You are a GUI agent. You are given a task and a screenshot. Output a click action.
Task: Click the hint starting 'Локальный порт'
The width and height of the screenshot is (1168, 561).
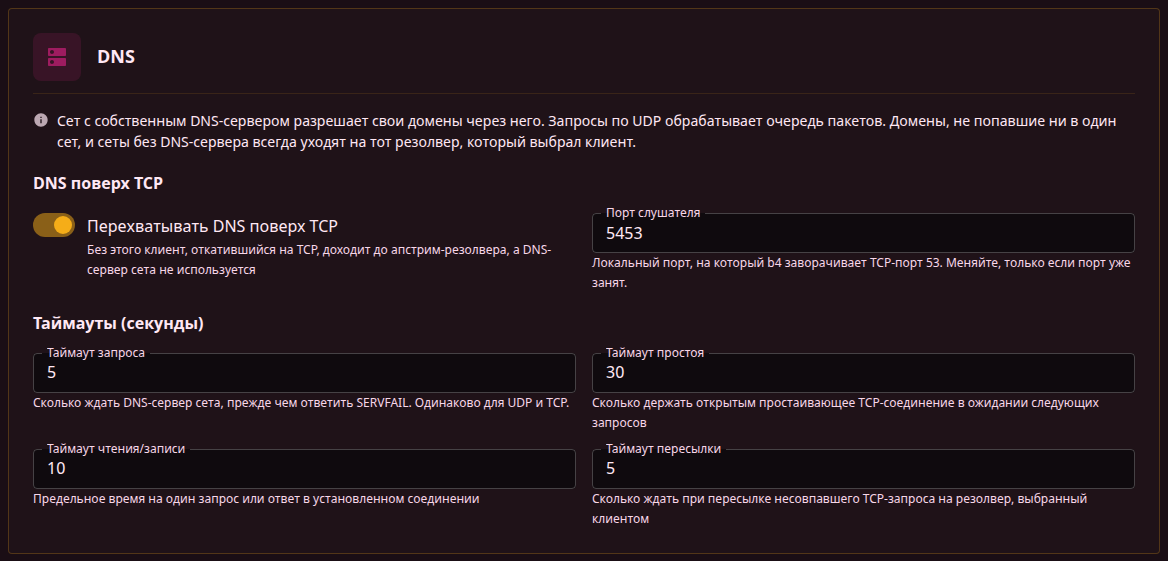tap(861, 273)
